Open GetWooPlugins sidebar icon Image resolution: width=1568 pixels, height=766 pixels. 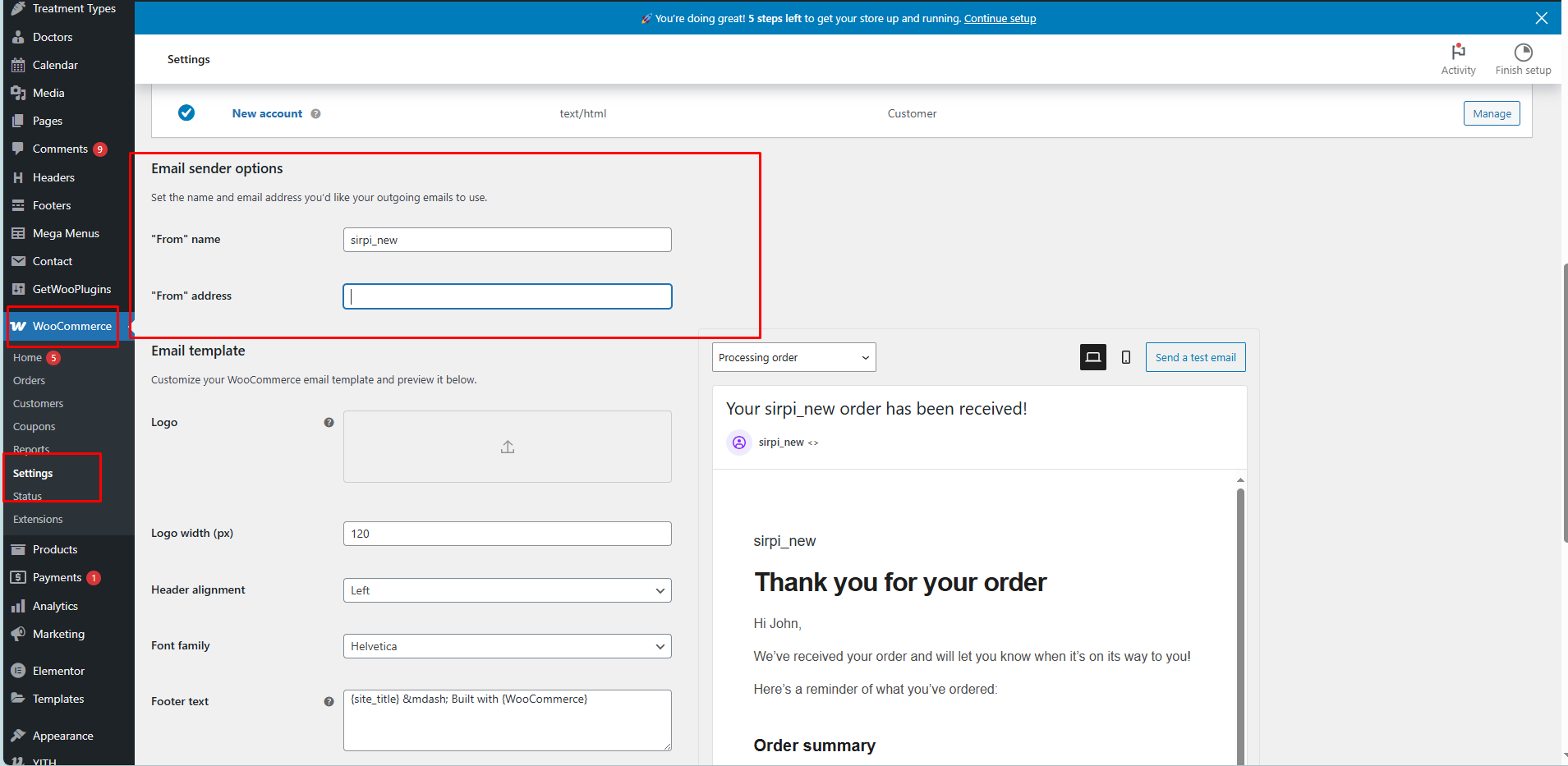click(18, 289)
